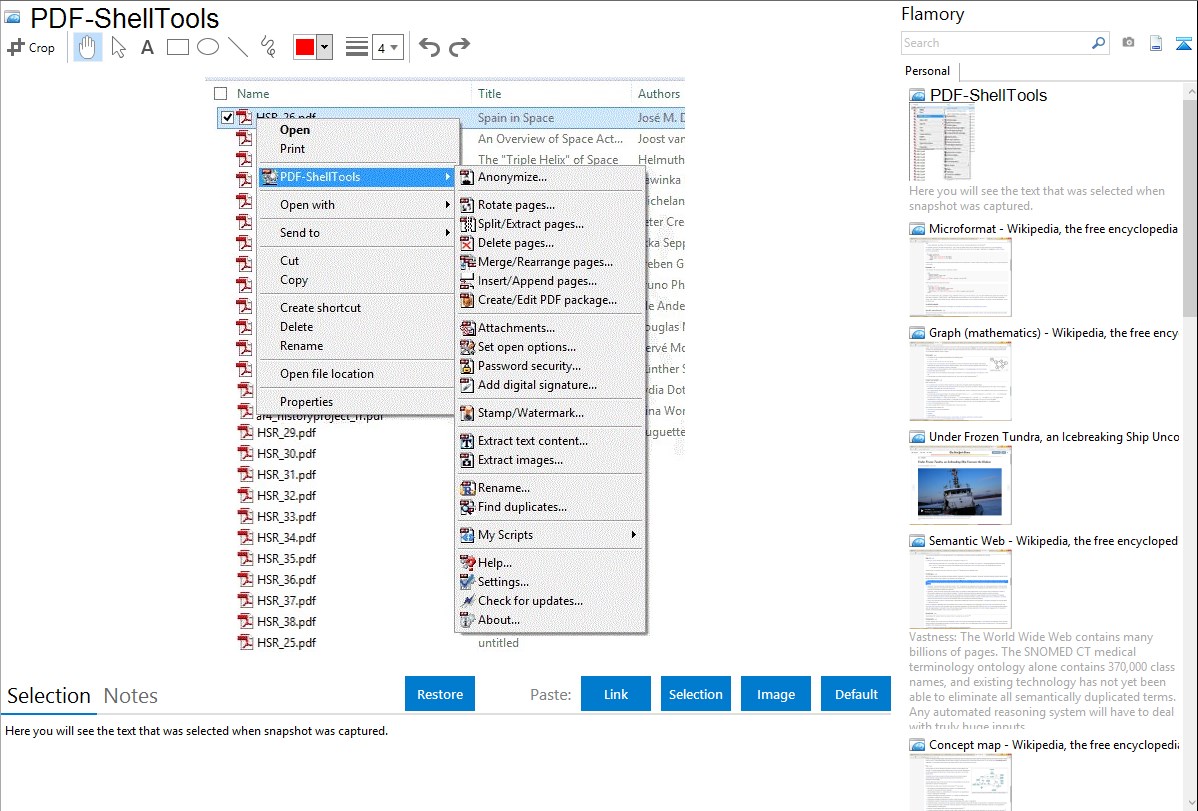The width and height of the screenshot is (1198, 811).
Task: Choose Merge/Rearrange pages from menu
Action: click(545, 262)
